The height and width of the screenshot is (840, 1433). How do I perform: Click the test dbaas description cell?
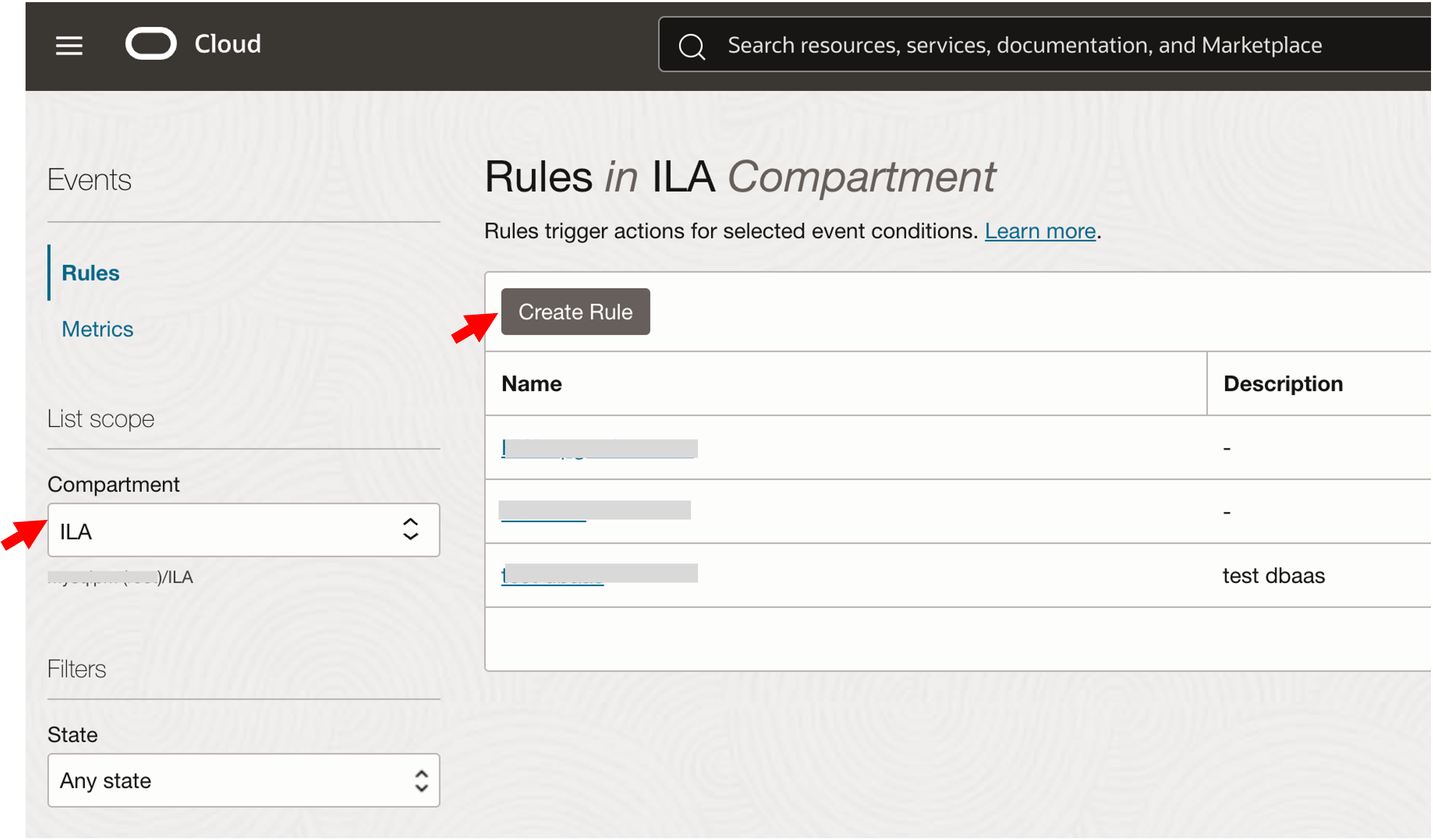[1273, 576]
